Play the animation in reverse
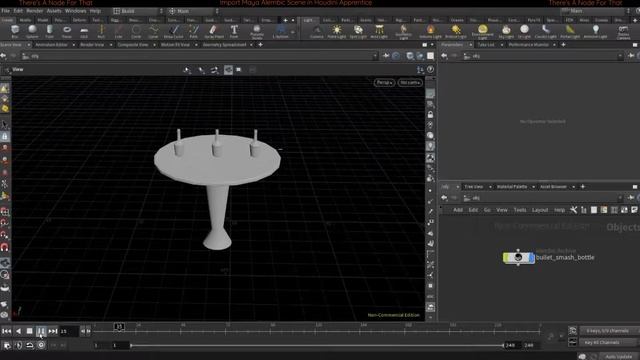The width and height of the screenshot is (640, 360). coord(18,331)
